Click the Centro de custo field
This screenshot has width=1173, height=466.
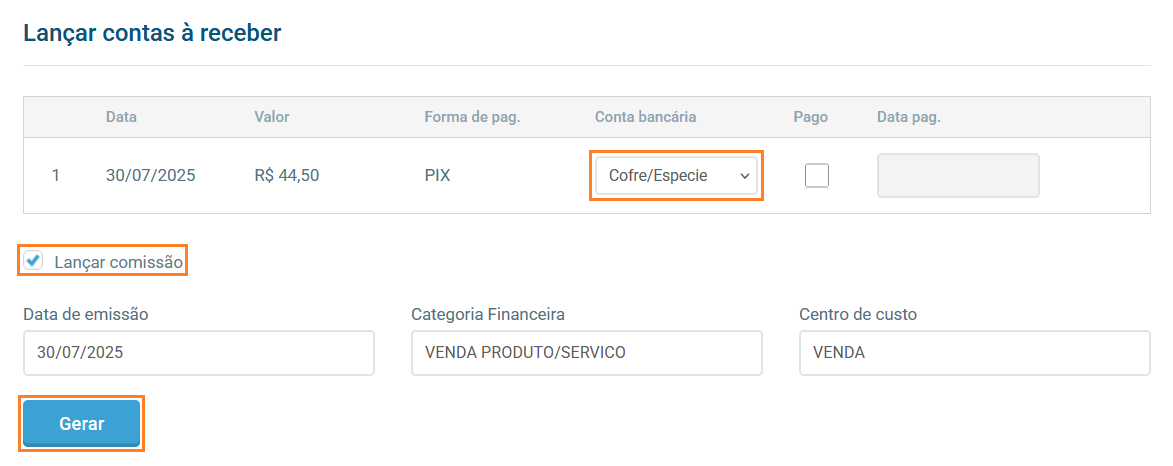point(974,353)
